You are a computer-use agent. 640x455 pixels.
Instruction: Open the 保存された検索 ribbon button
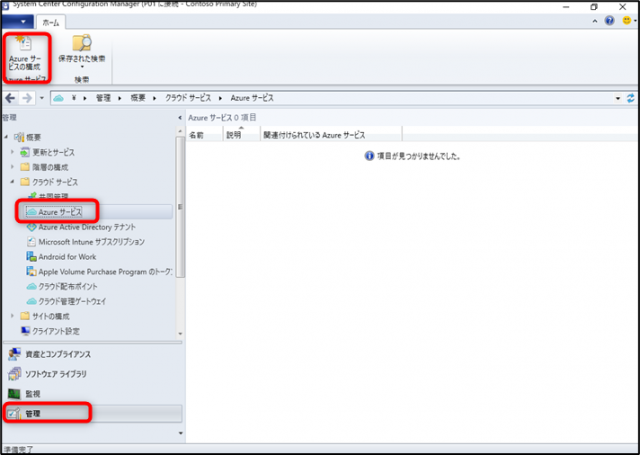point(82,52)
